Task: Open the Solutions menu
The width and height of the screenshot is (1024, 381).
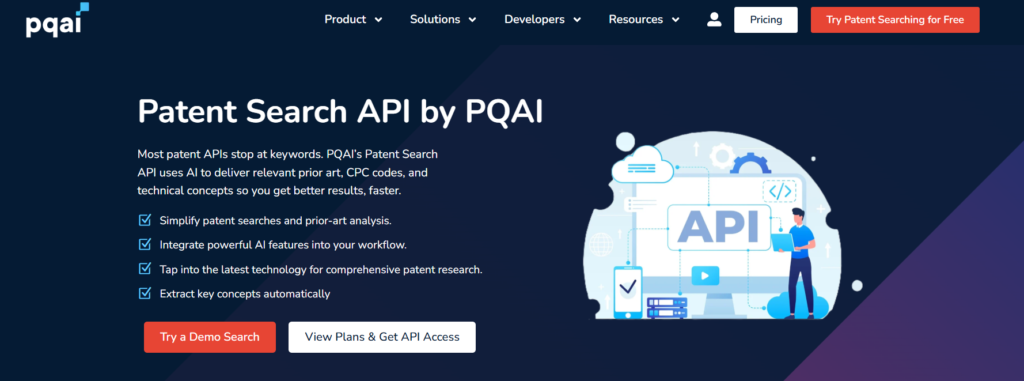Action: 443,20
